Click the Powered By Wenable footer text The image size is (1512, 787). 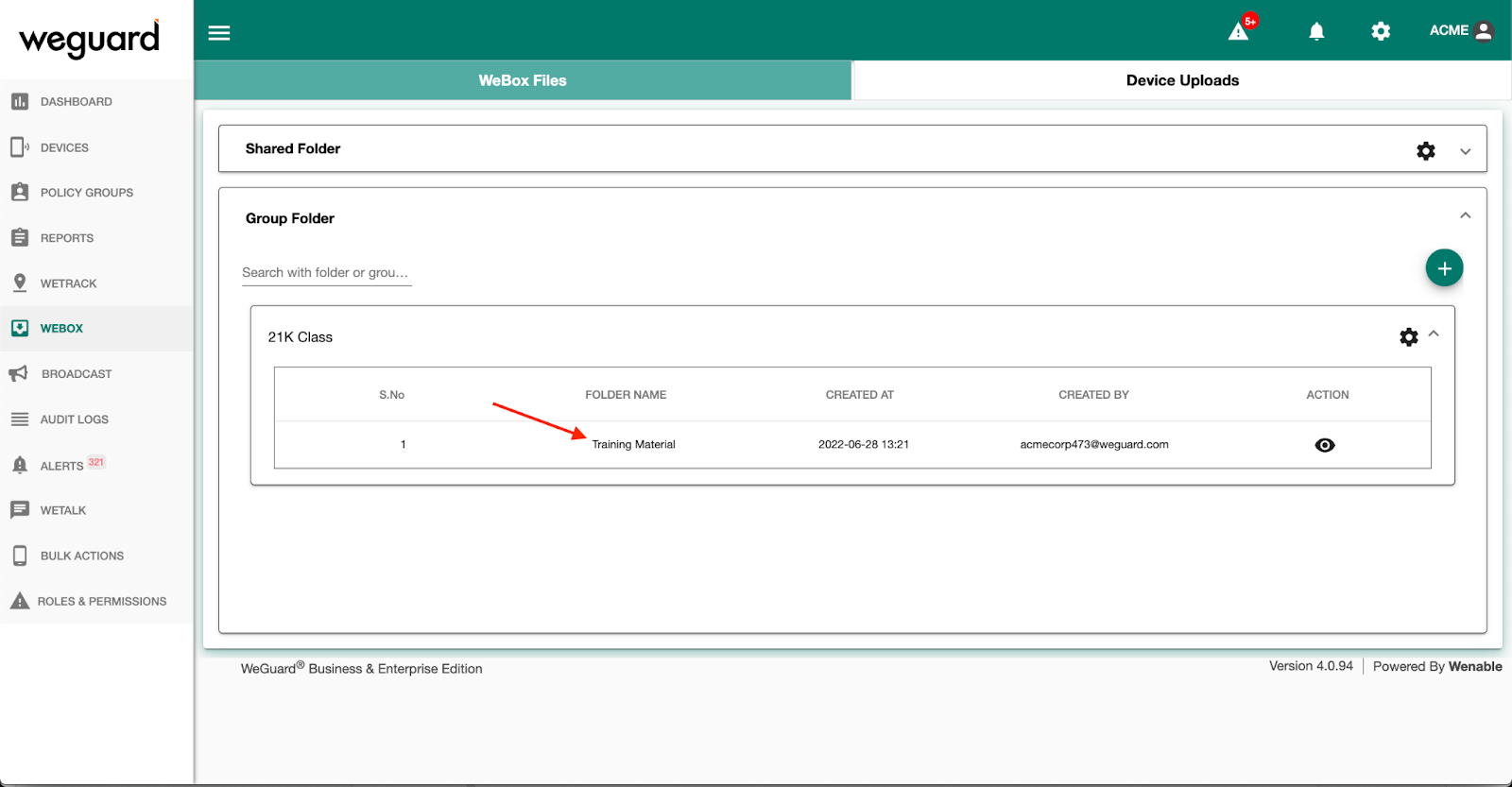pyautogui.click(x=1437, y=666)
